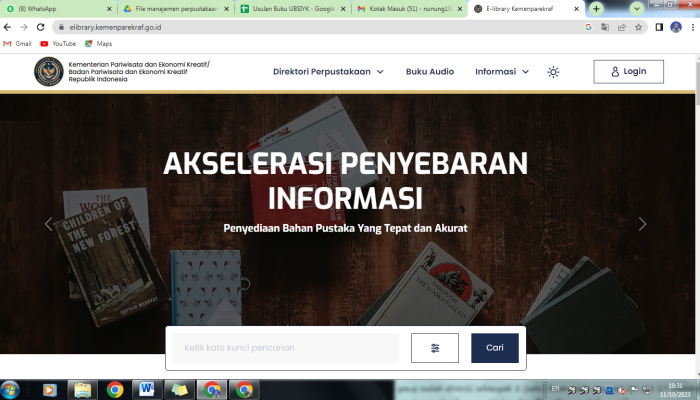700x400 pixels.
Task: Reload the page with browser refresh
Action: (x=40, y=27)
